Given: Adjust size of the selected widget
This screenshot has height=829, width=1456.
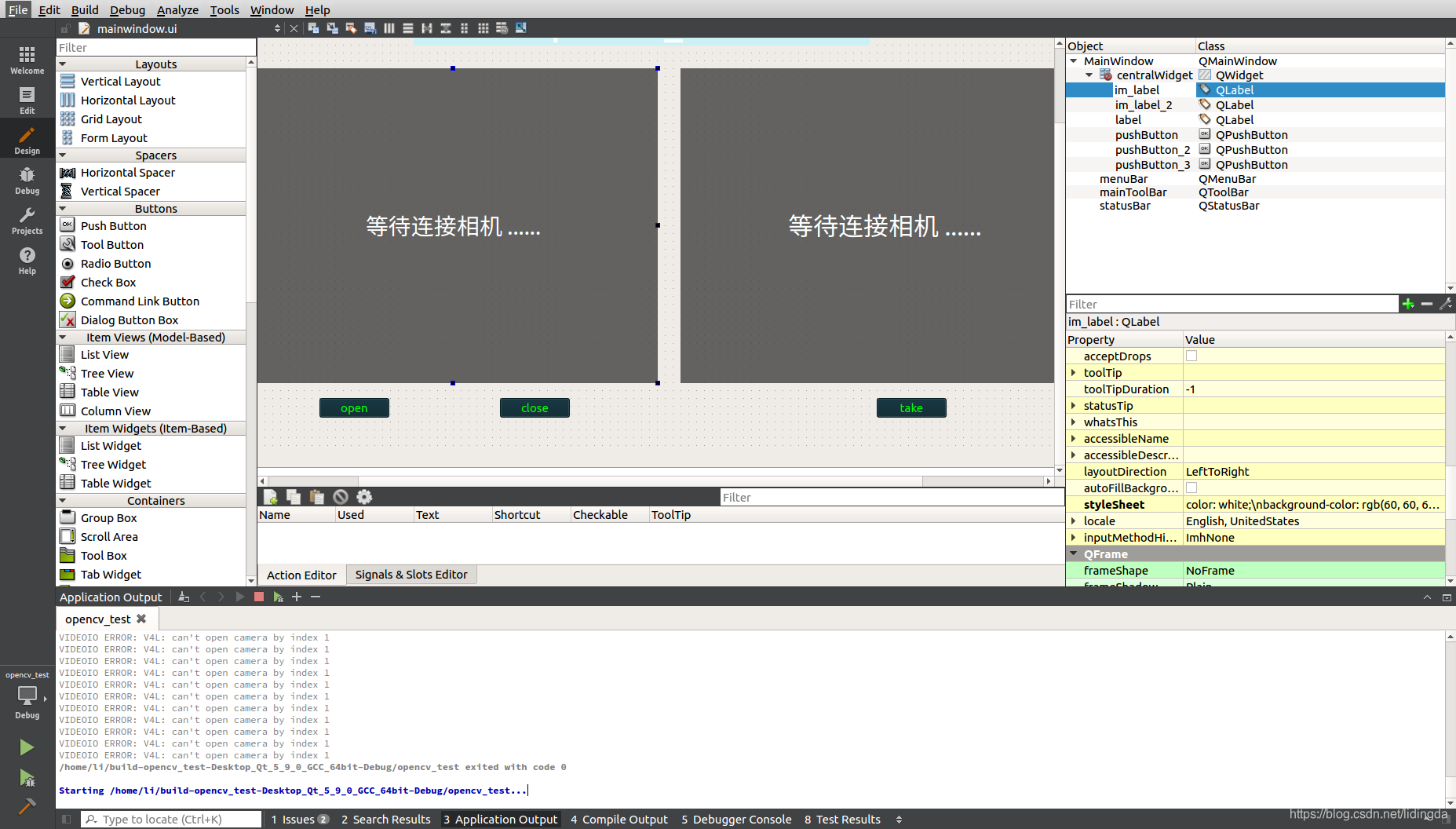Looking at the screenshot, I should 520,27.
